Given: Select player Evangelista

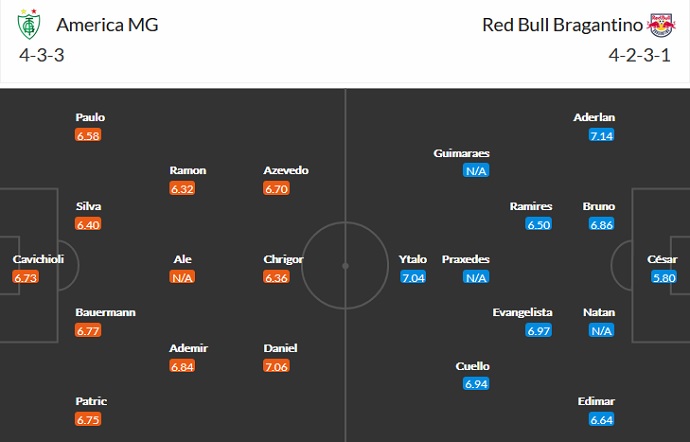Looking at the screenshot, I should 523,312.
